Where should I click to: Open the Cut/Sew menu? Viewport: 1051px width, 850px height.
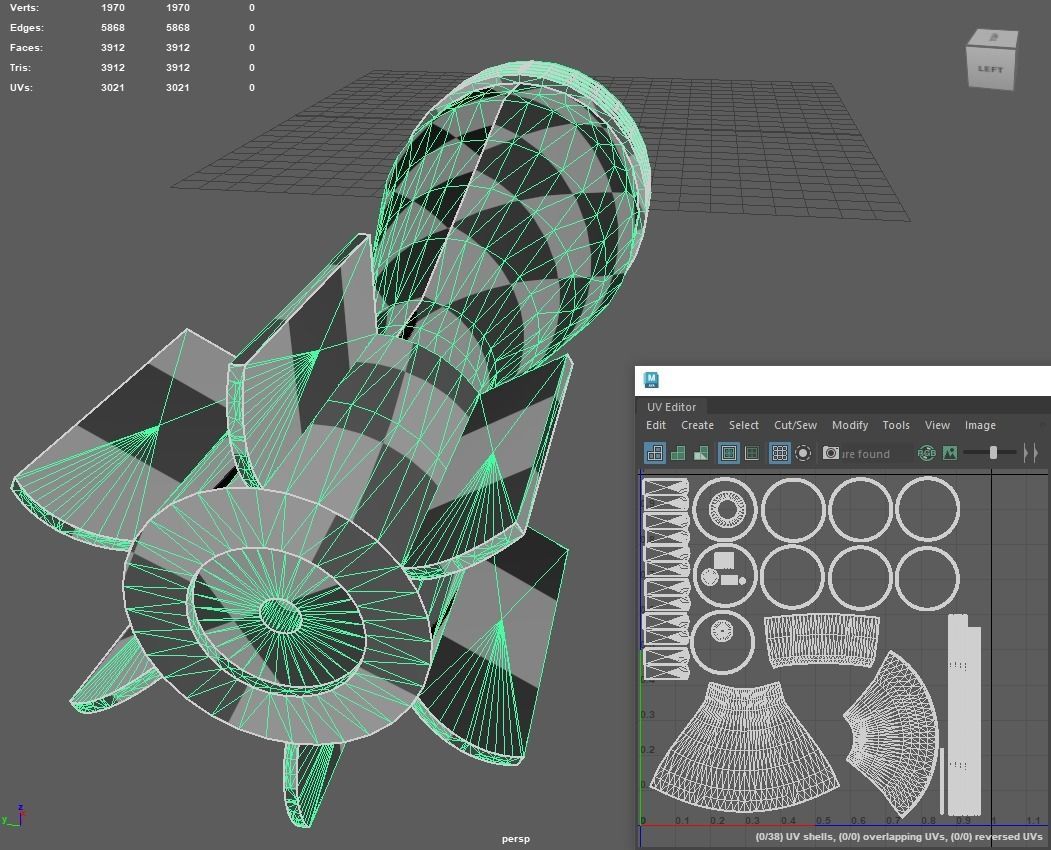[795, 425]
